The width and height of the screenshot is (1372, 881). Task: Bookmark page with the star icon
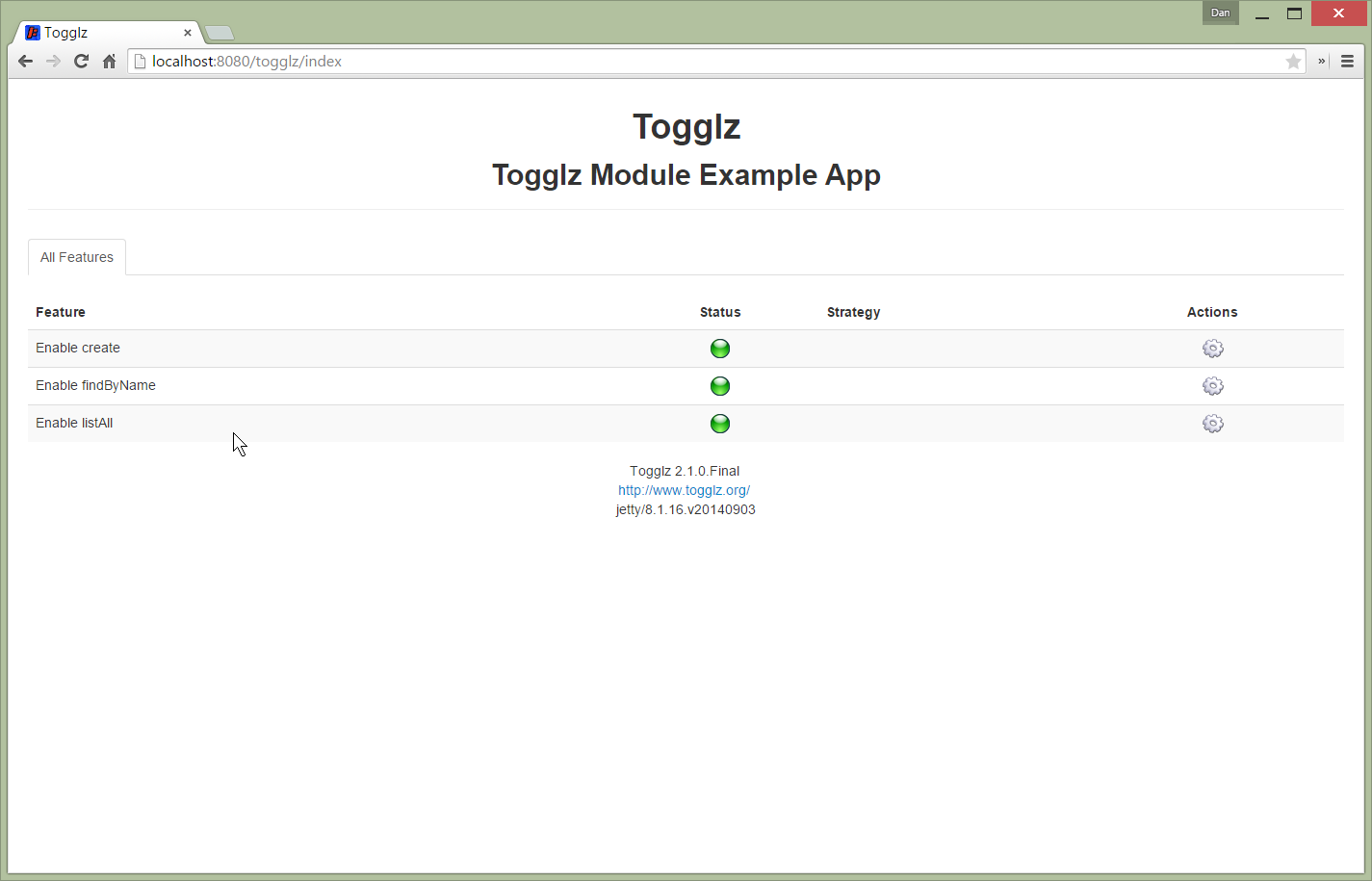1293,62
